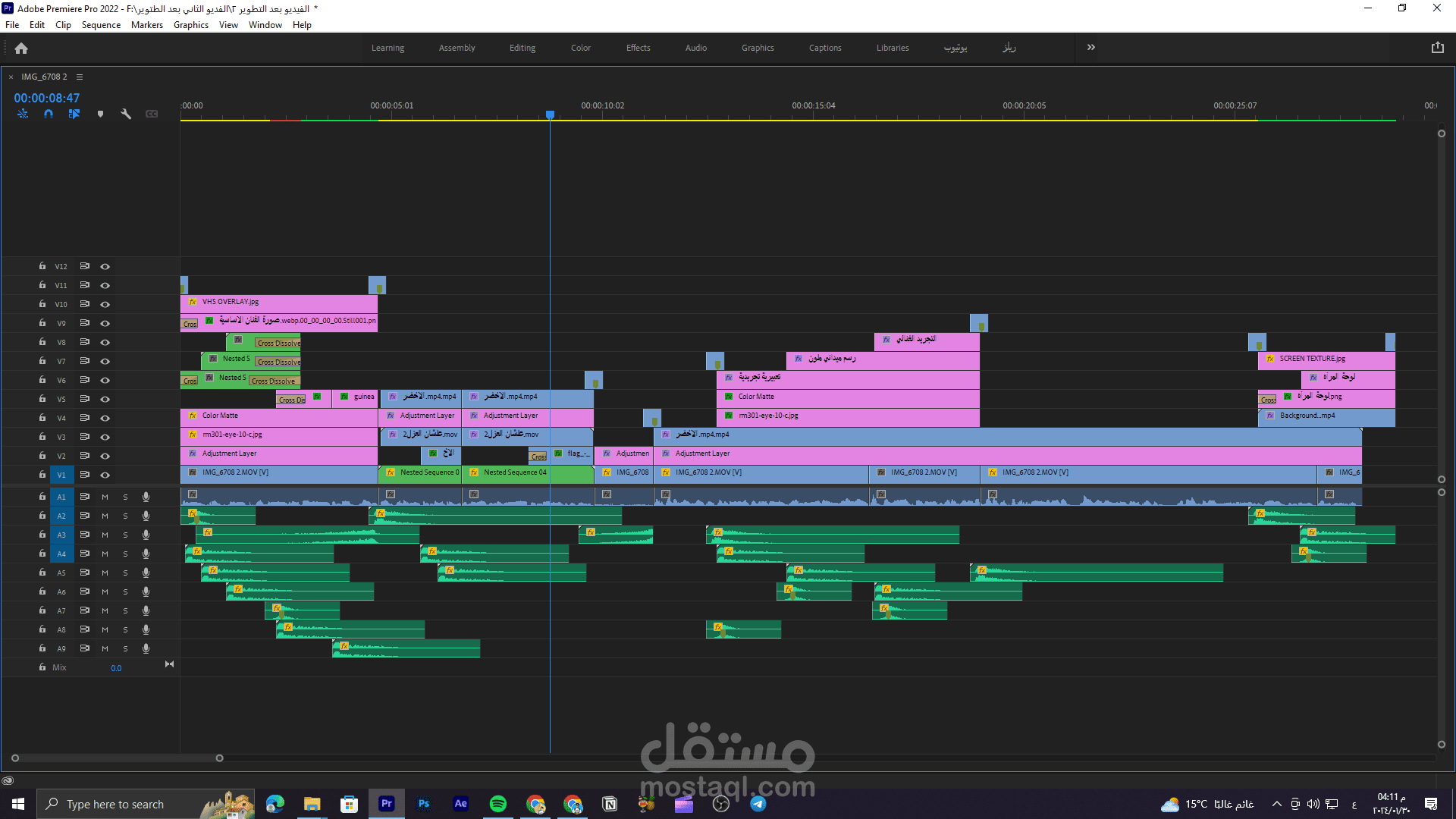Click the Quick Export share icon
Image resolution: width=1456 pixels, height=819 pixels.
click(1437, 48)
